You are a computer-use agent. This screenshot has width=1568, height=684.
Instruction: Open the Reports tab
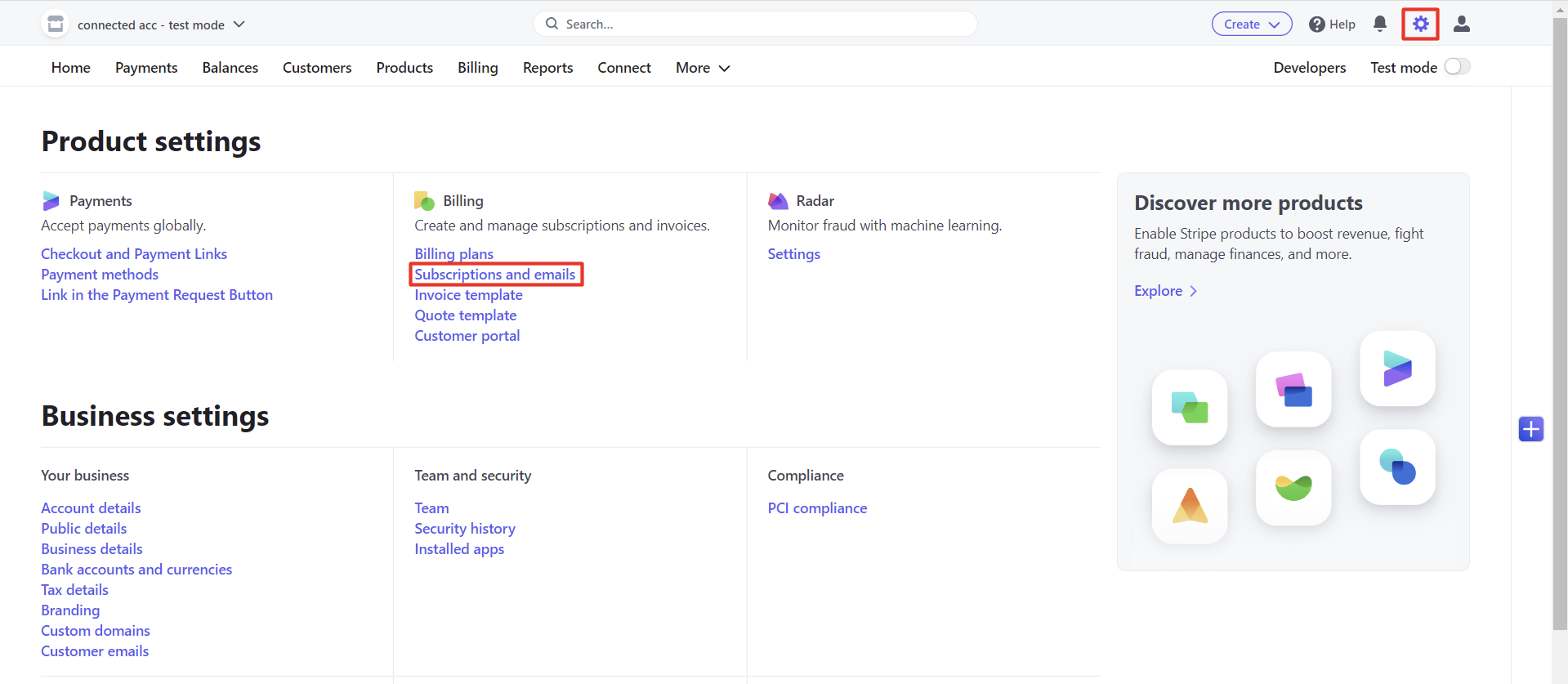(548, 68)
